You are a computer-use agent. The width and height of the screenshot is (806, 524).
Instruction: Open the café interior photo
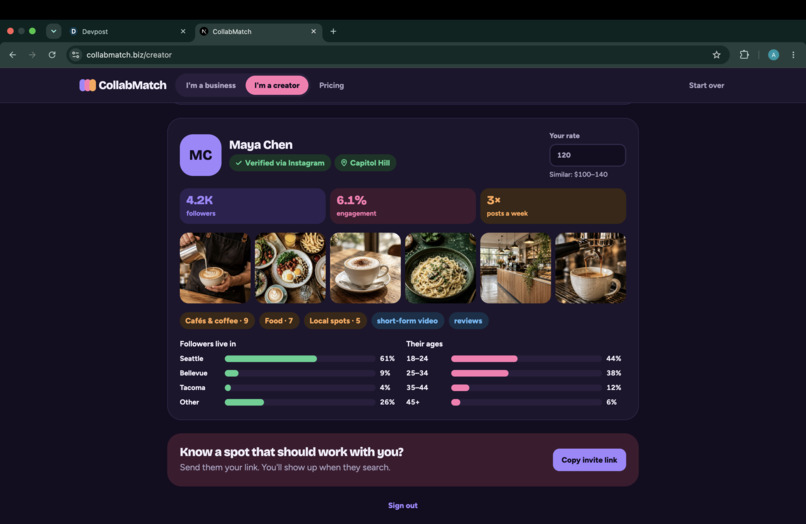click(515, 268)
